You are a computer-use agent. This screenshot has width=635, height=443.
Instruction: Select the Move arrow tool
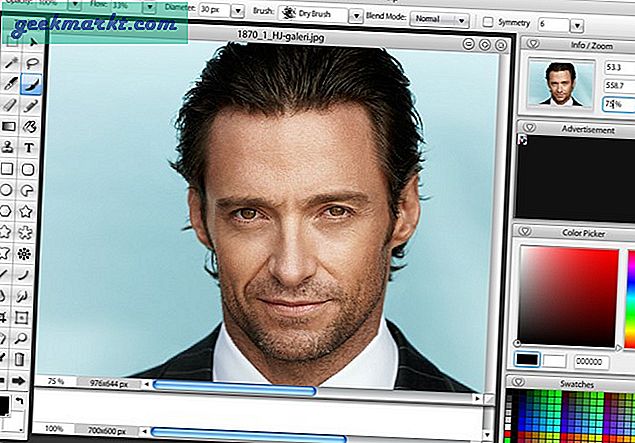click(33, 42)
